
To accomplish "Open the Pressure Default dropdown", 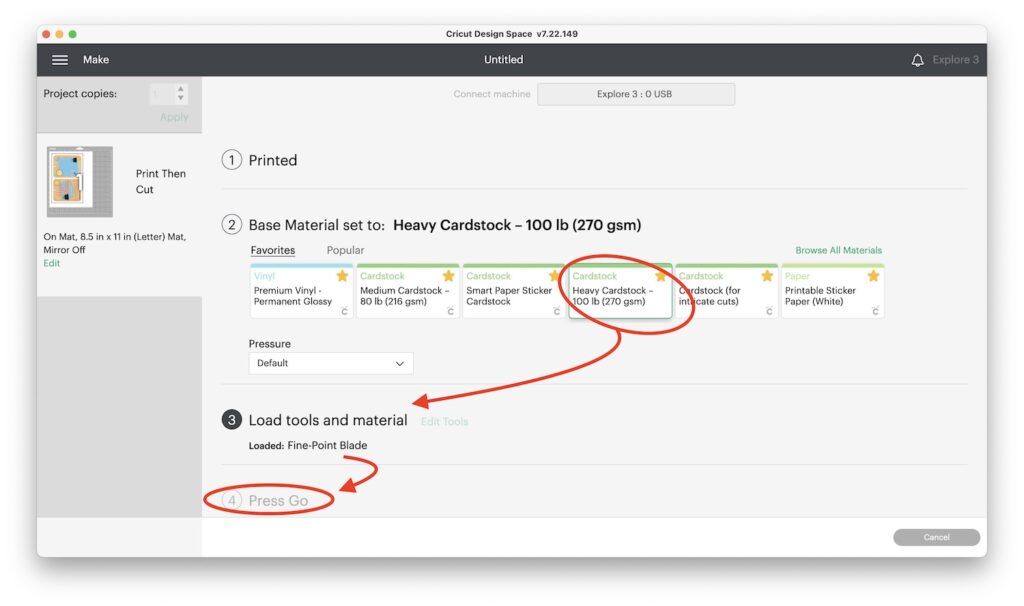I will click(x=330, y=363).
